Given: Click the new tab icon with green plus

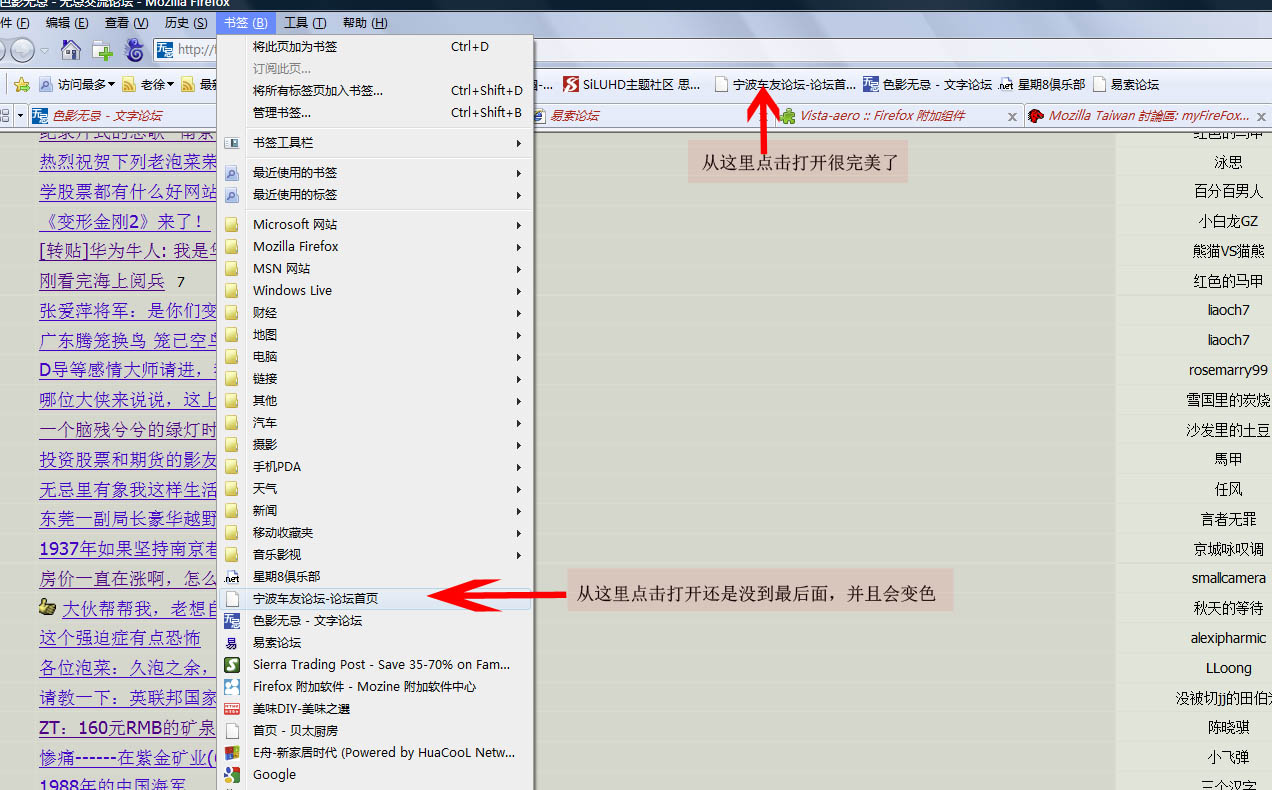Looking at the screenshot, I should coord(102,49).
